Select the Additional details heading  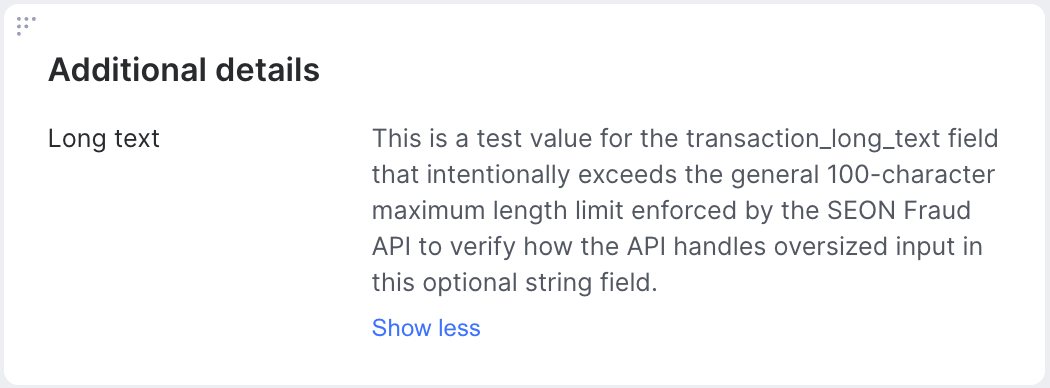click(x=183, y=70)
